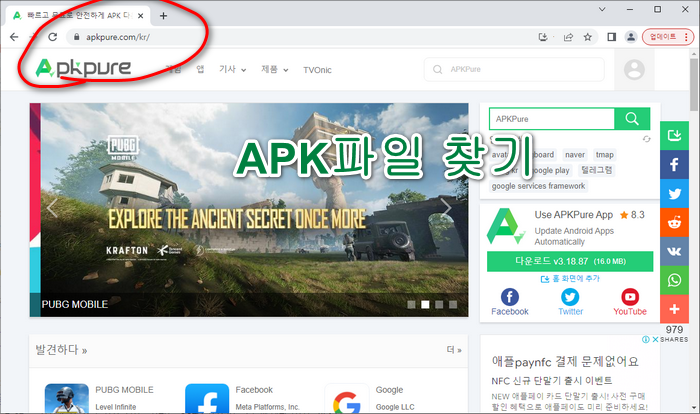Open the 애플paynfc ad headline
Viewport: 700px width, 414px height.
[x=565, y=361]
